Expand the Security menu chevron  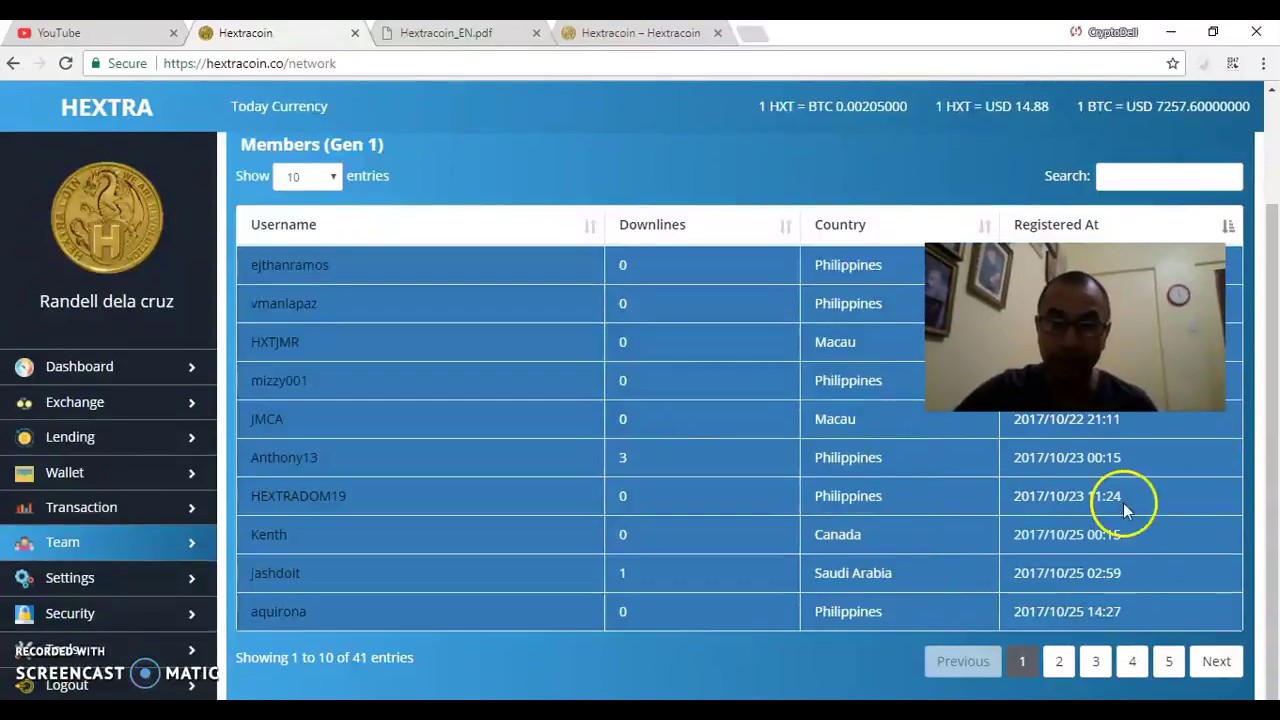(x=191, y=613)
